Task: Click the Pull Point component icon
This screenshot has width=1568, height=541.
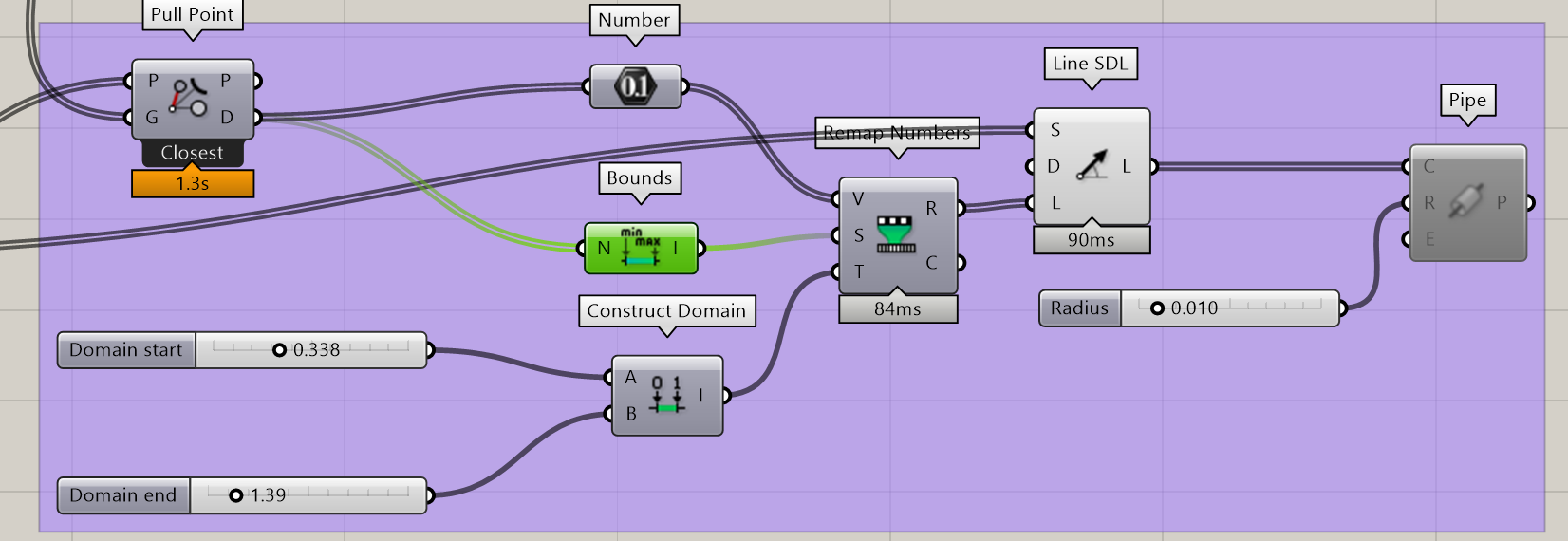Action: pyautogui.click(x=190, y=99)
